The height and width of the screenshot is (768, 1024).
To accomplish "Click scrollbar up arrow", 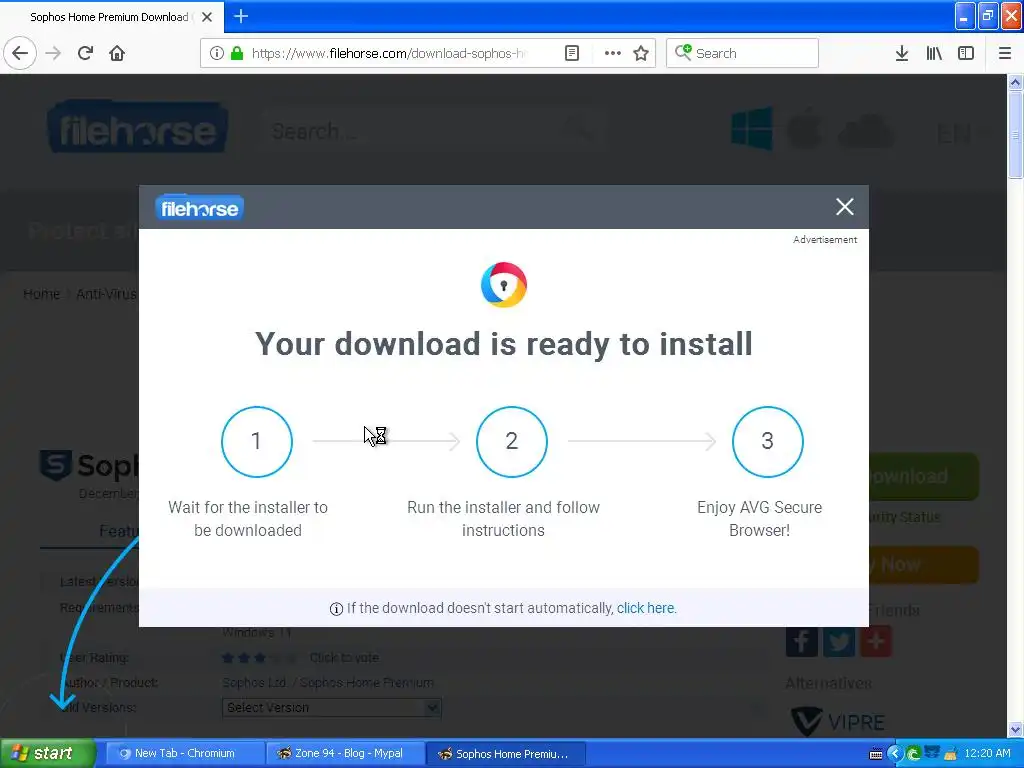I will point(1015,82).
